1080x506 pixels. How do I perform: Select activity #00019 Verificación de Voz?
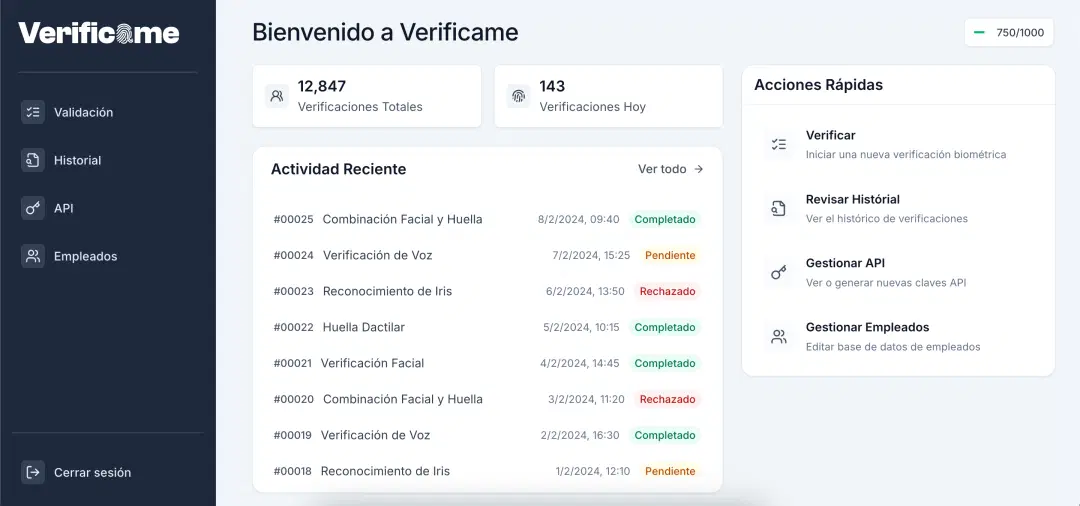(487, 435)
